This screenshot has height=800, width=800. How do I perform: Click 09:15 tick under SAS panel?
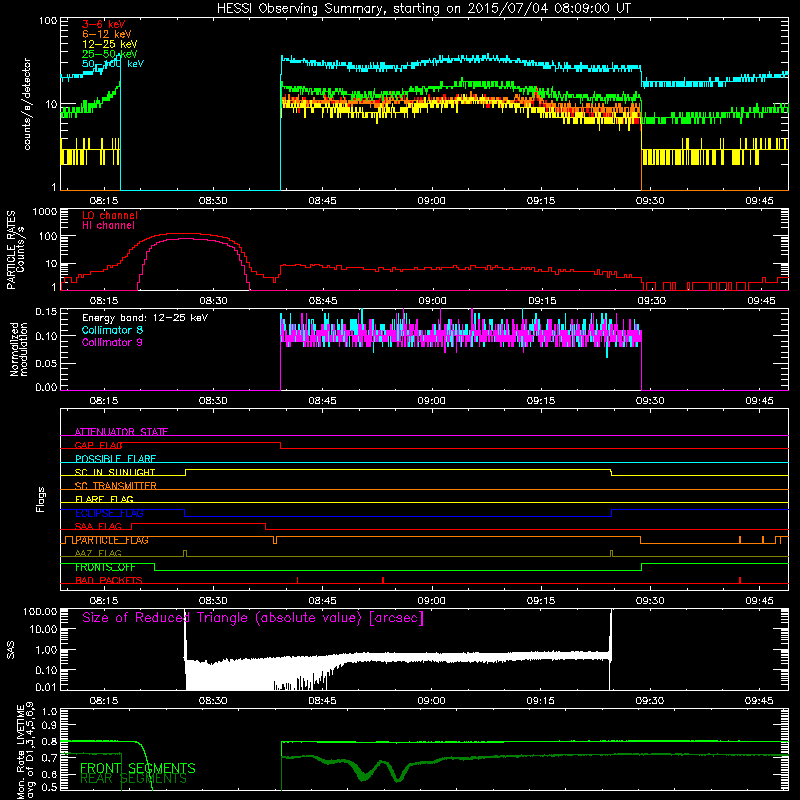click(x=540, y=701)
